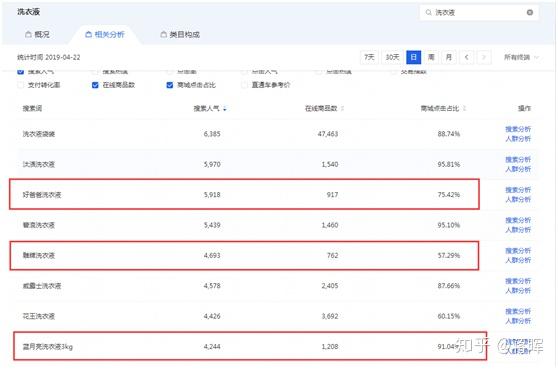Select the 月 time granularity
Screen dimensions: 558x369
tap(449, 57)
